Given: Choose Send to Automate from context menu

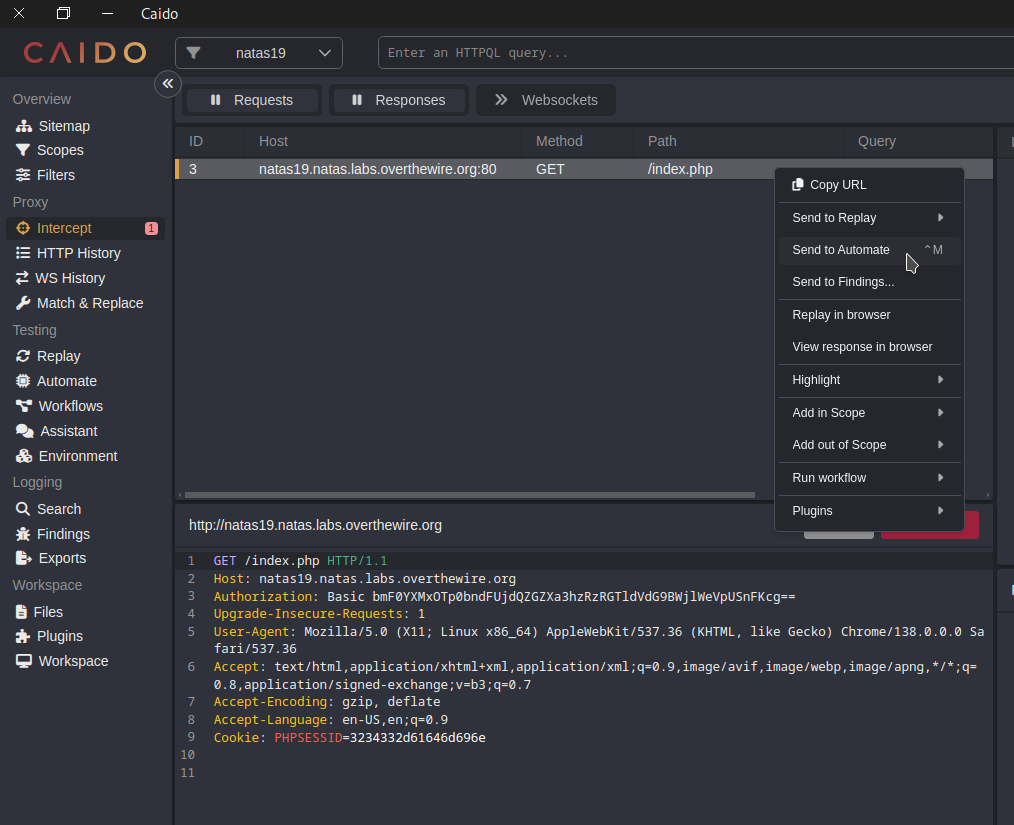Looking at the screenshot, I should click(841, 250).
